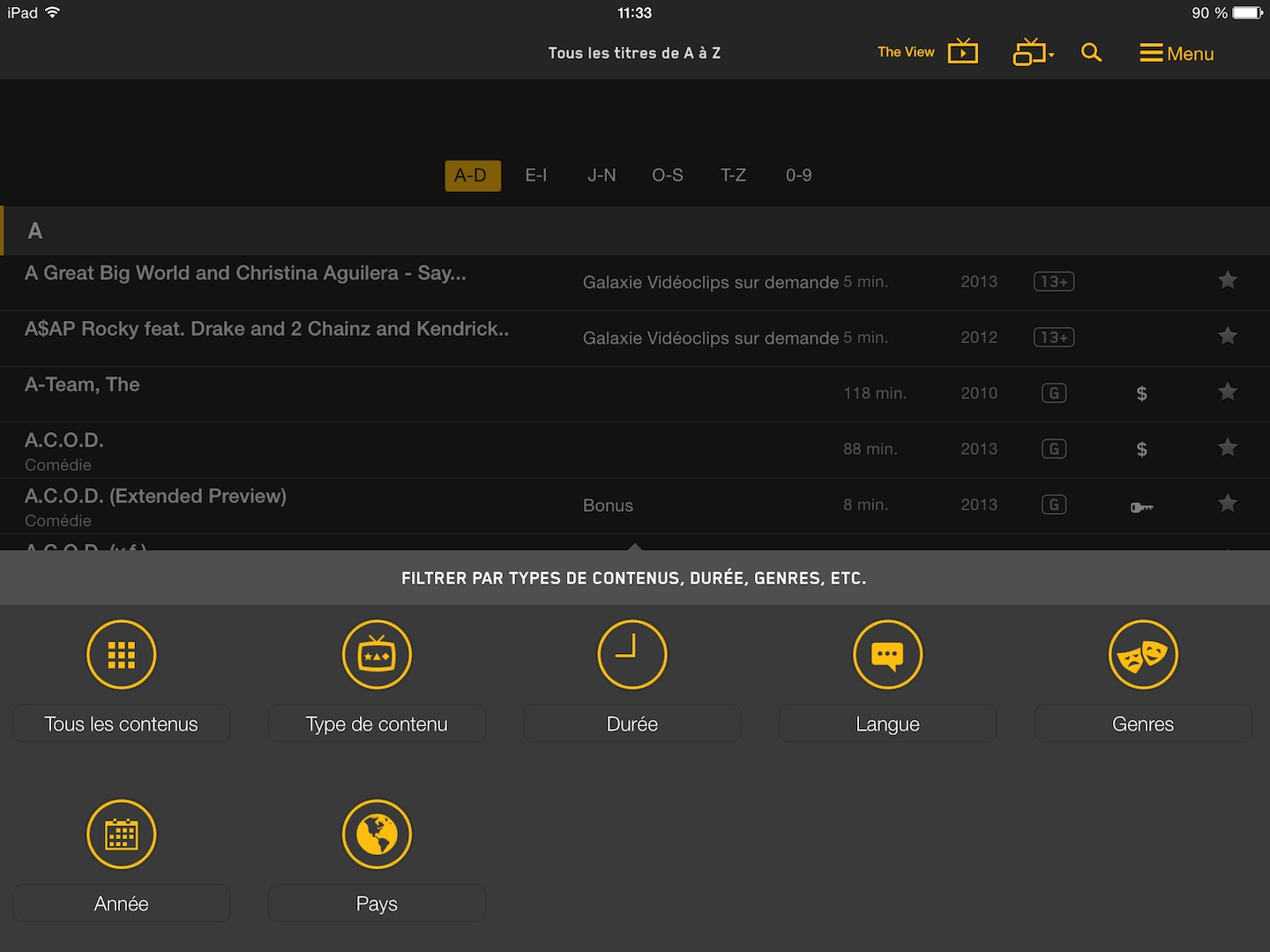Tap the Durée clock icon
This screenshot has width=1270, height=952.
tap(631, 655)
